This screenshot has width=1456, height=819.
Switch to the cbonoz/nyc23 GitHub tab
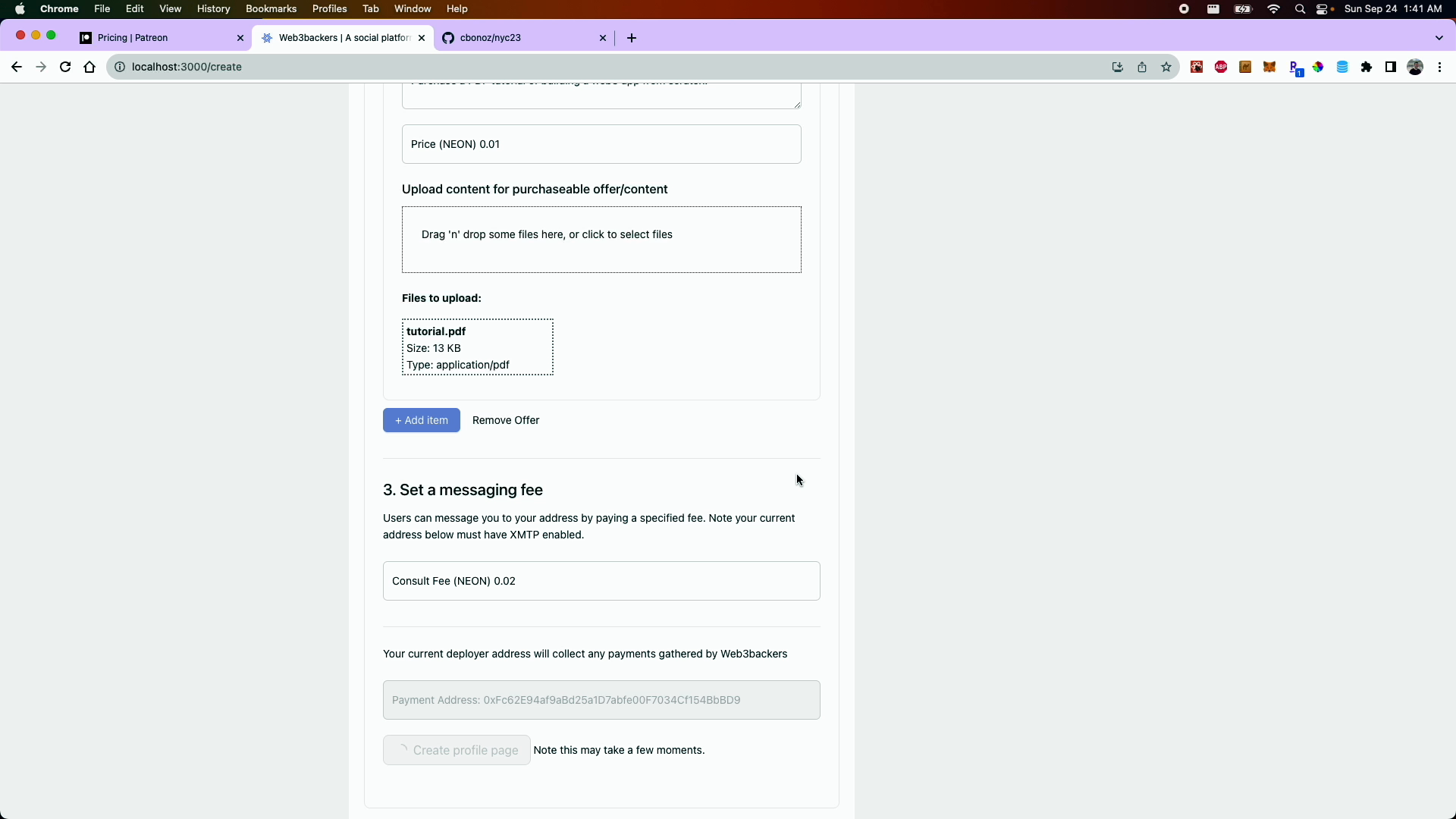[523, 38]
